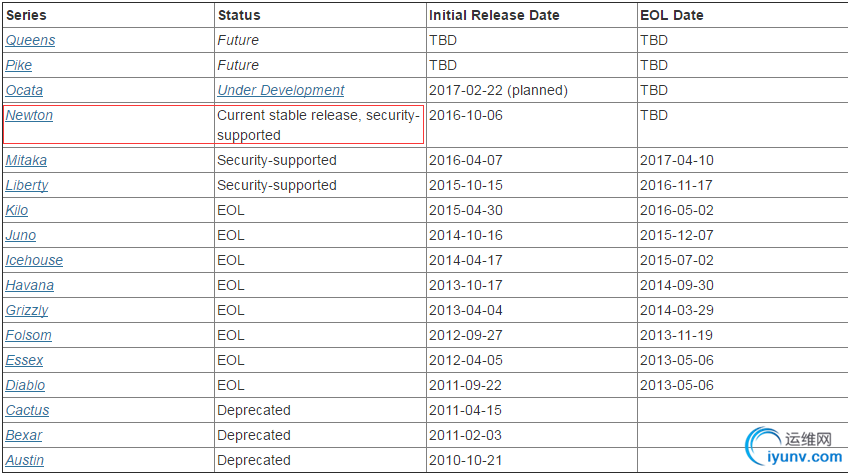This screenshot has width=848, height=473.
Task: Open the Grizzly series link
Action: pos(26,310)
